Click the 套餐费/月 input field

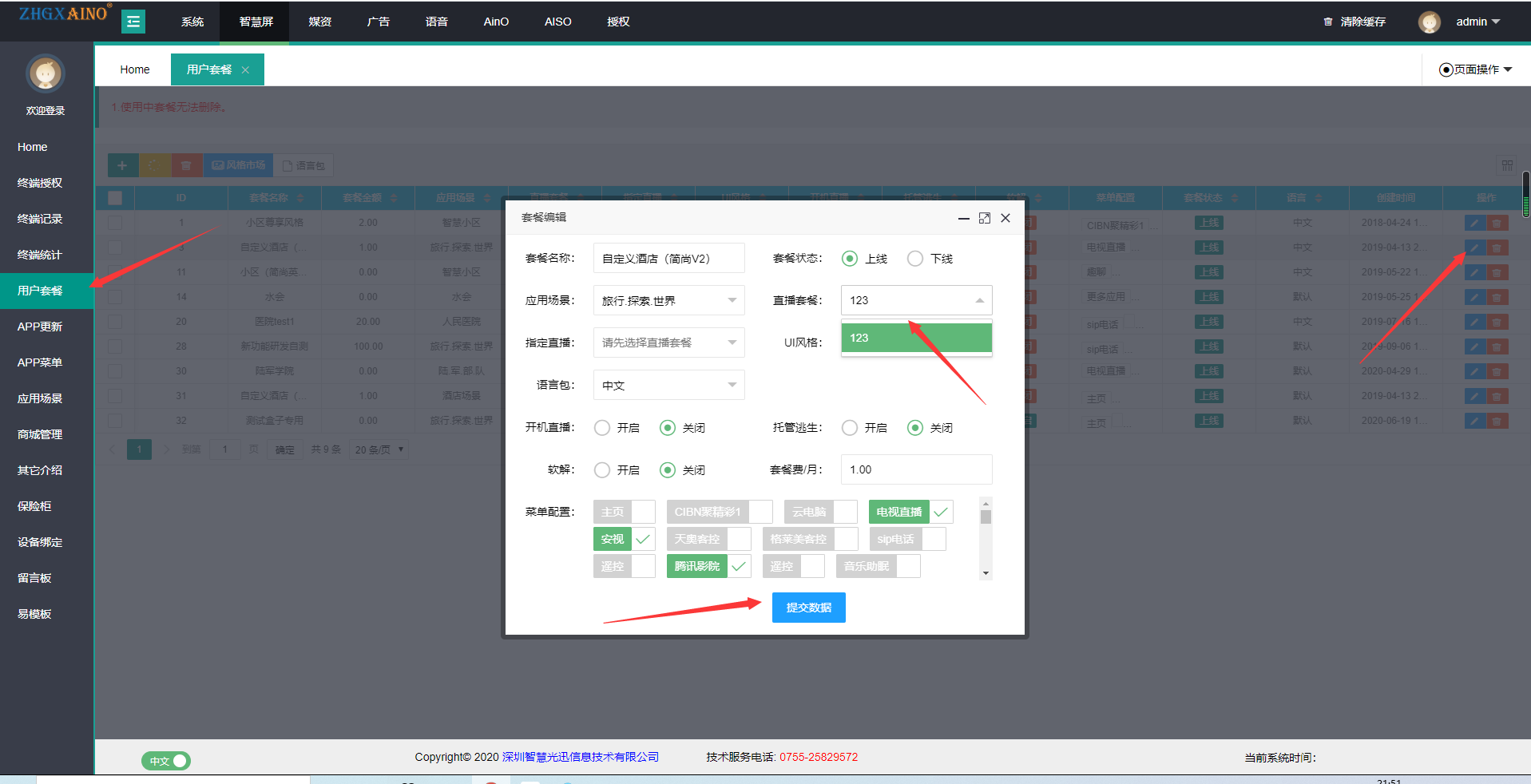[916, 469]
